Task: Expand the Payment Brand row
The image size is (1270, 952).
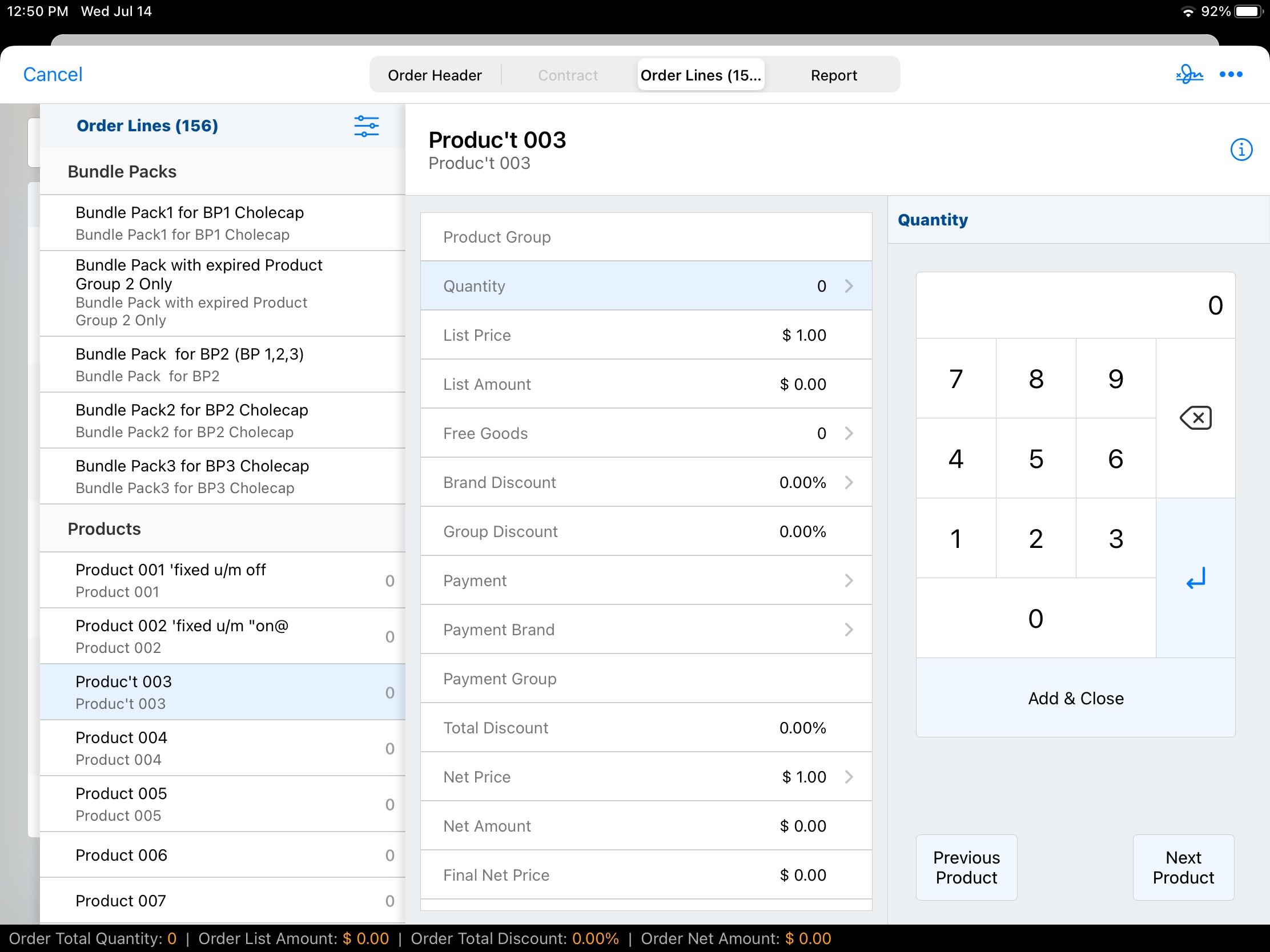Action: pyautogui.click(x=849, y=630)
